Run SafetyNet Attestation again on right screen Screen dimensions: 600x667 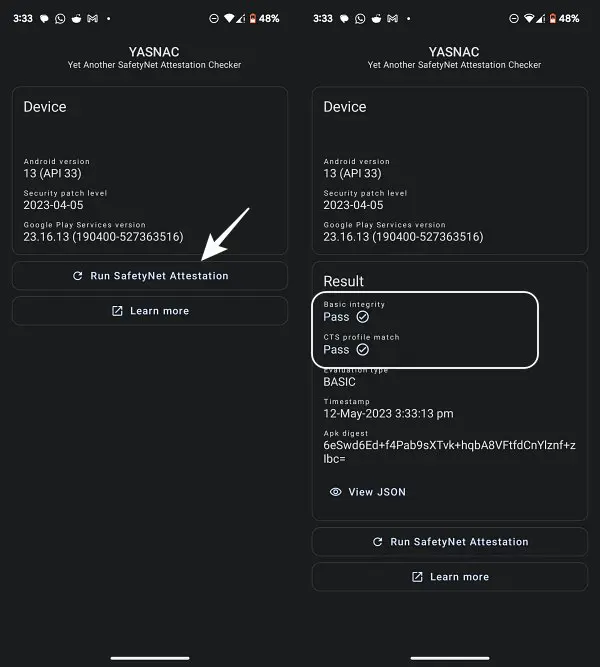coord(450,542)
